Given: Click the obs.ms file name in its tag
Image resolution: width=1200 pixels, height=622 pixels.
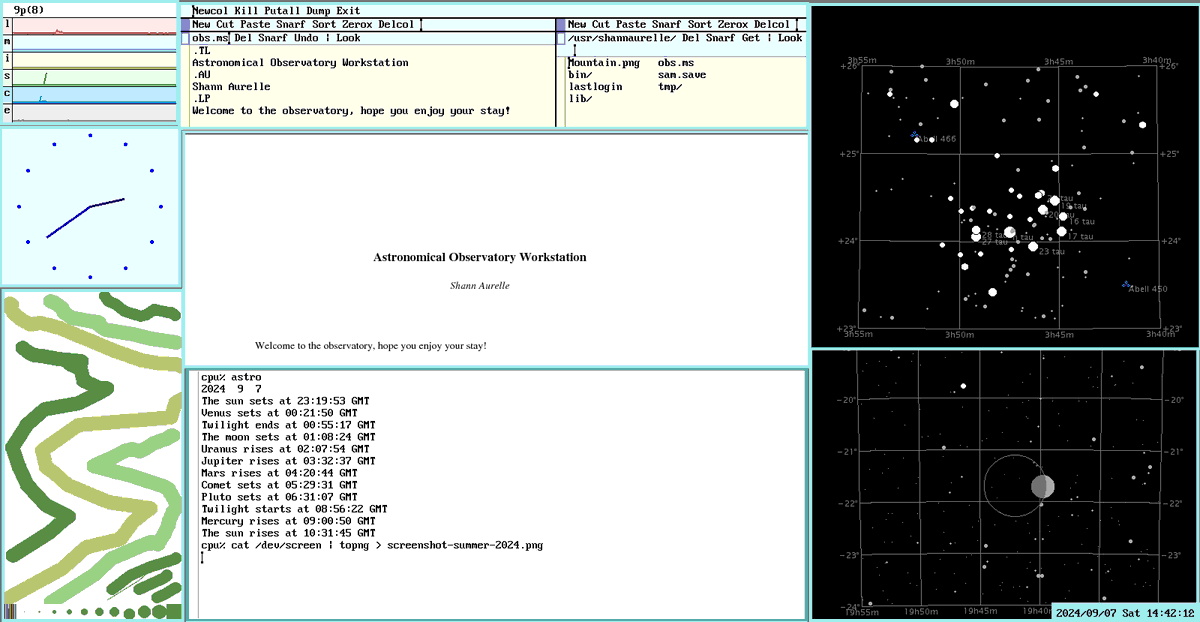Looking at the screenshot, I should click(x=210, y=38).
